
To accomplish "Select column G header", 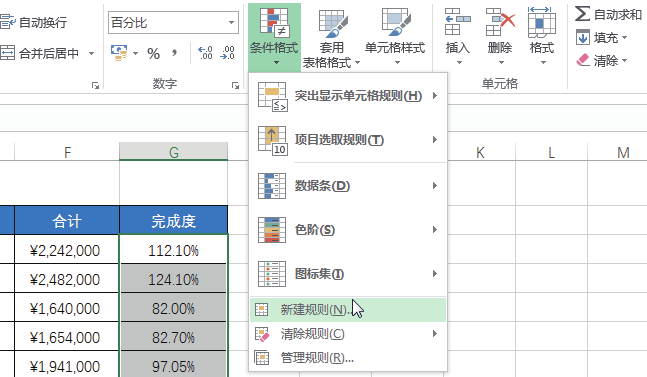I will 174,152.
